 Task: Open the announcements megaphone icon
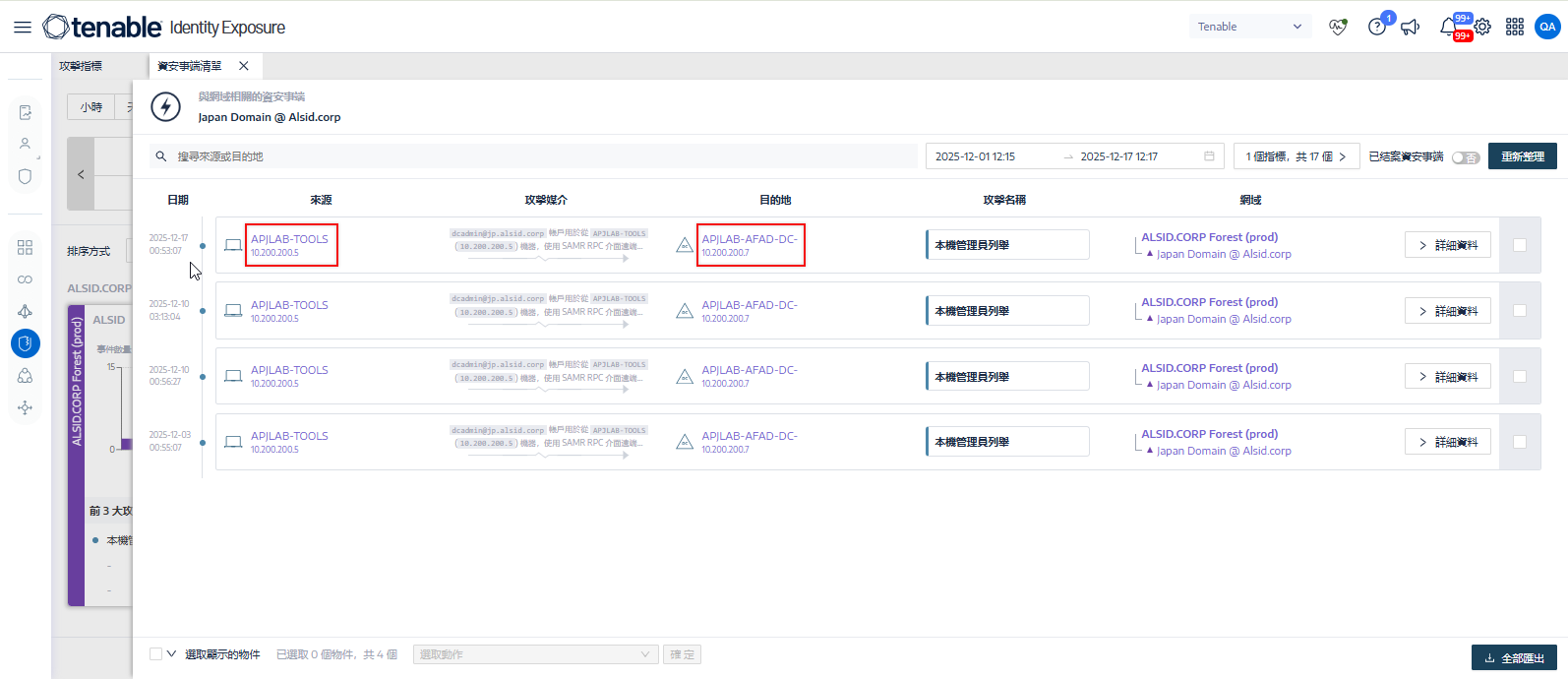tap(1411, 28)
